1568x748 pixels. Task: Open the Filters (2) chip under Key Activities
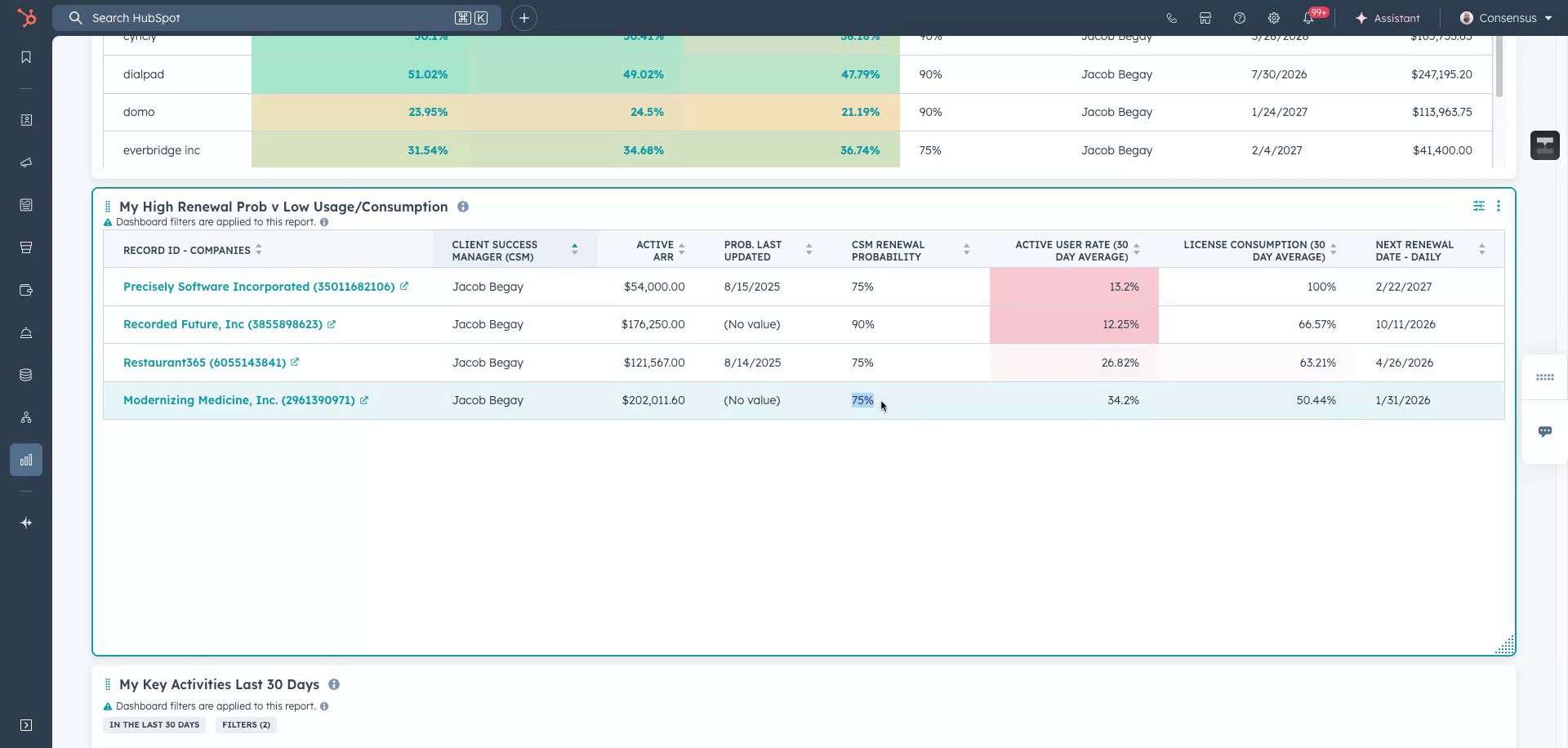click(245, 724)
